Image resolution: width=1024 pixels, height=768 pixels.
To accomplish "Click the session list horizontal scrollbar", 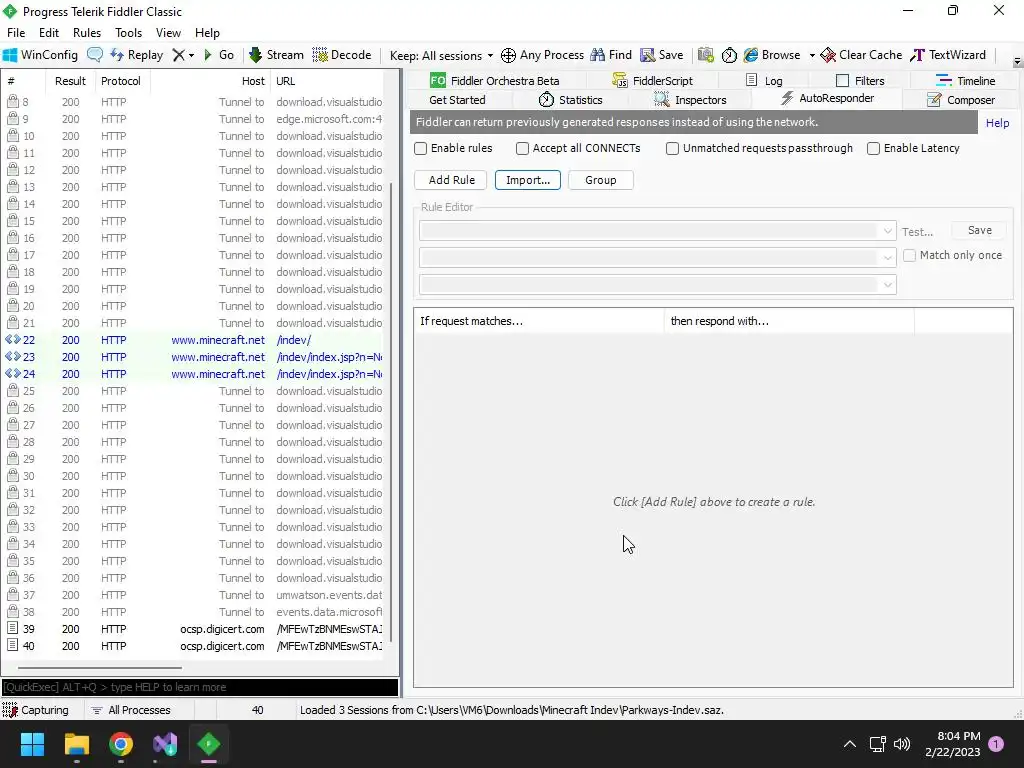I will coord(99,668).
